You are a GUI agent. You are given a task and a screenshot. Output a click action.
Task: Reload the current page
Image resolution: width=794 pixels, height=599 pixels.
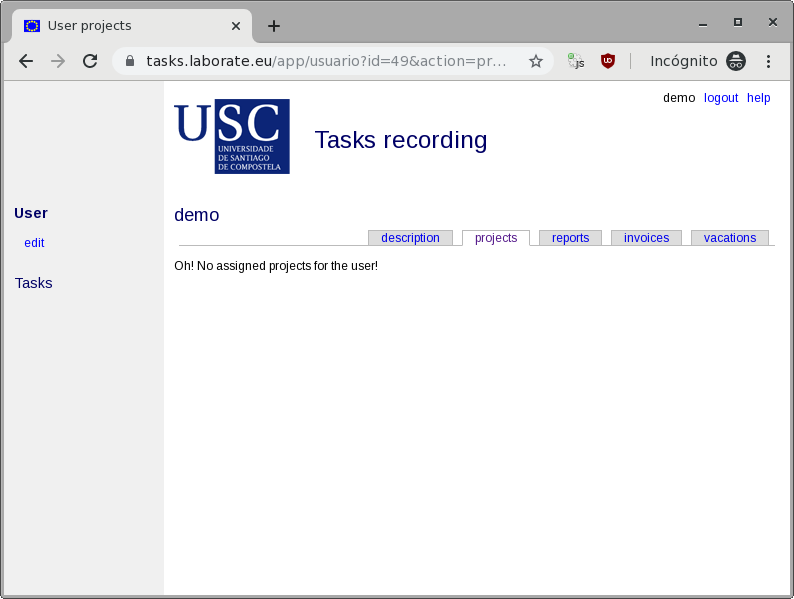[90, 61]
